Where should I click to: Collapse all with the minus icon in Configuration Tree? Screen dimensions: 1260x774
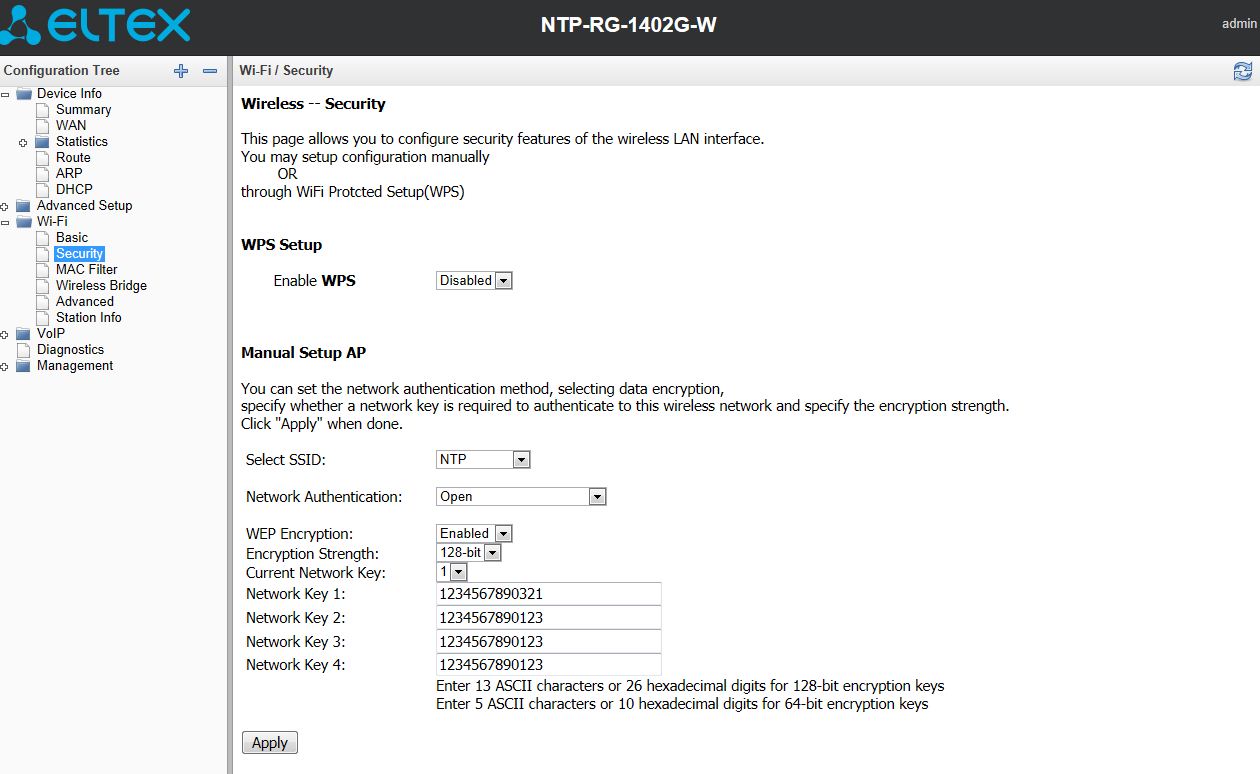point(210,71)
